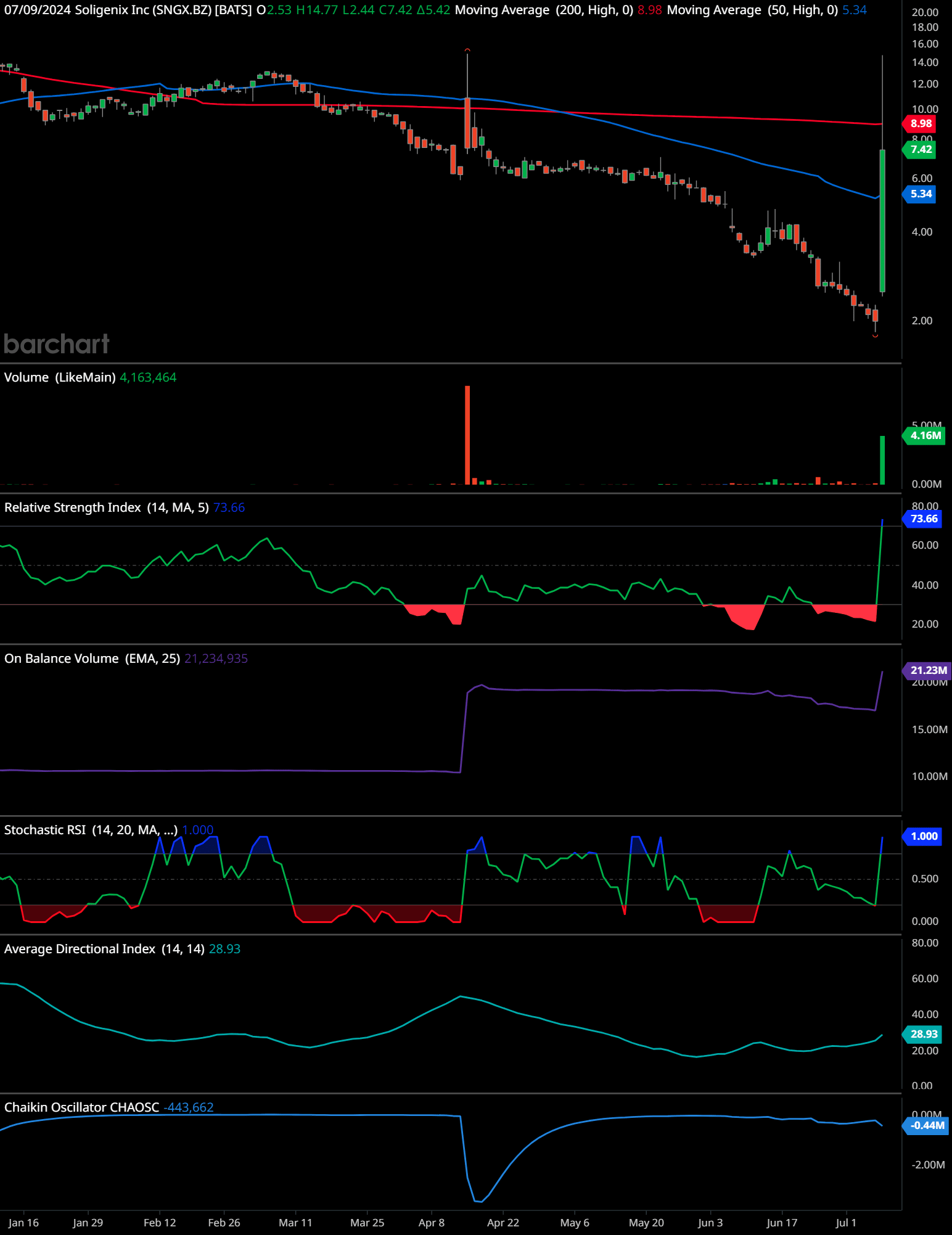Click the L2.44 low value in header
Viewport: 952px width, 1235px height.
click(358, 10)
